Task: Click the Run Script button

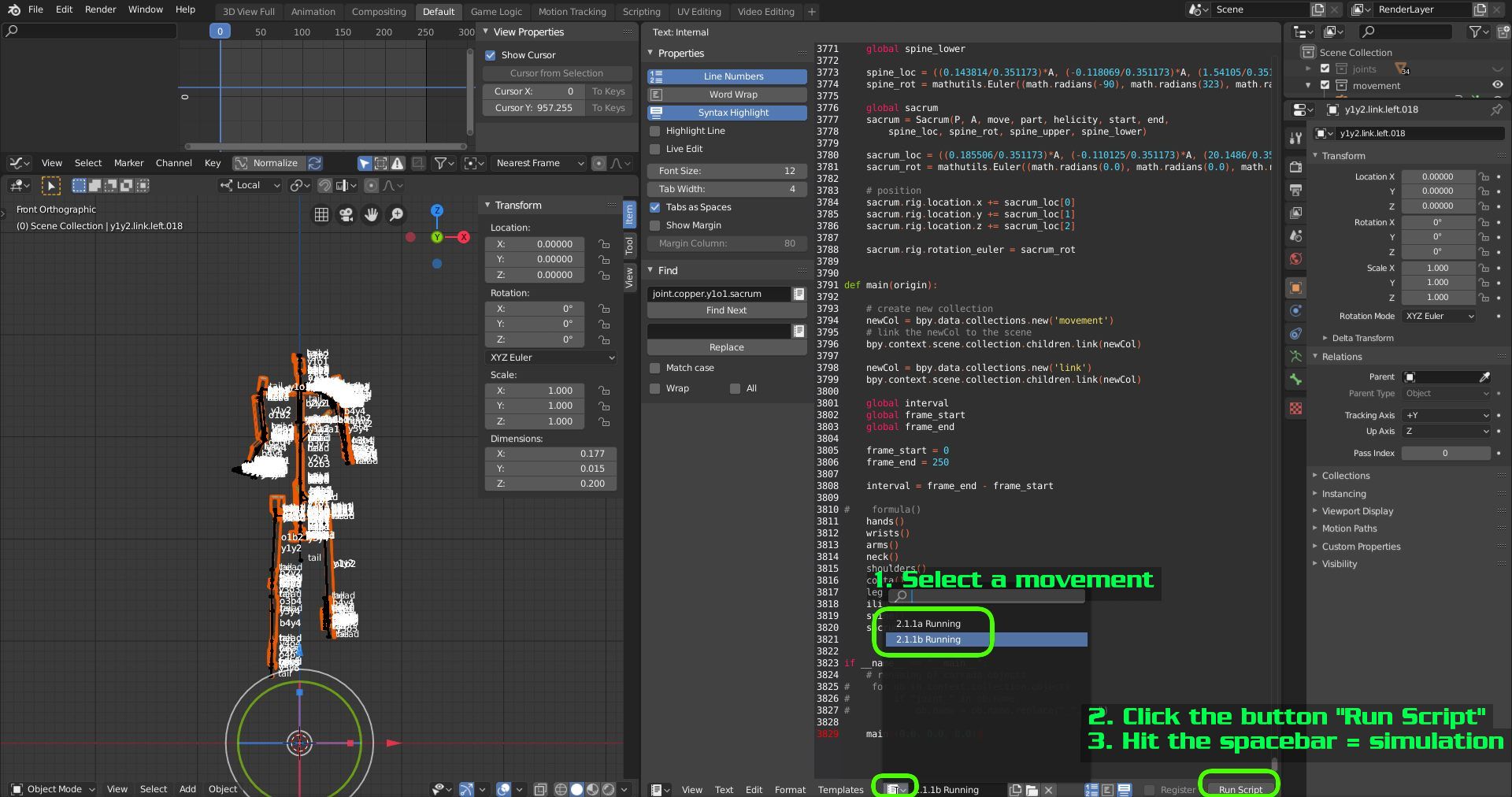Action: tap(1240, 789)
